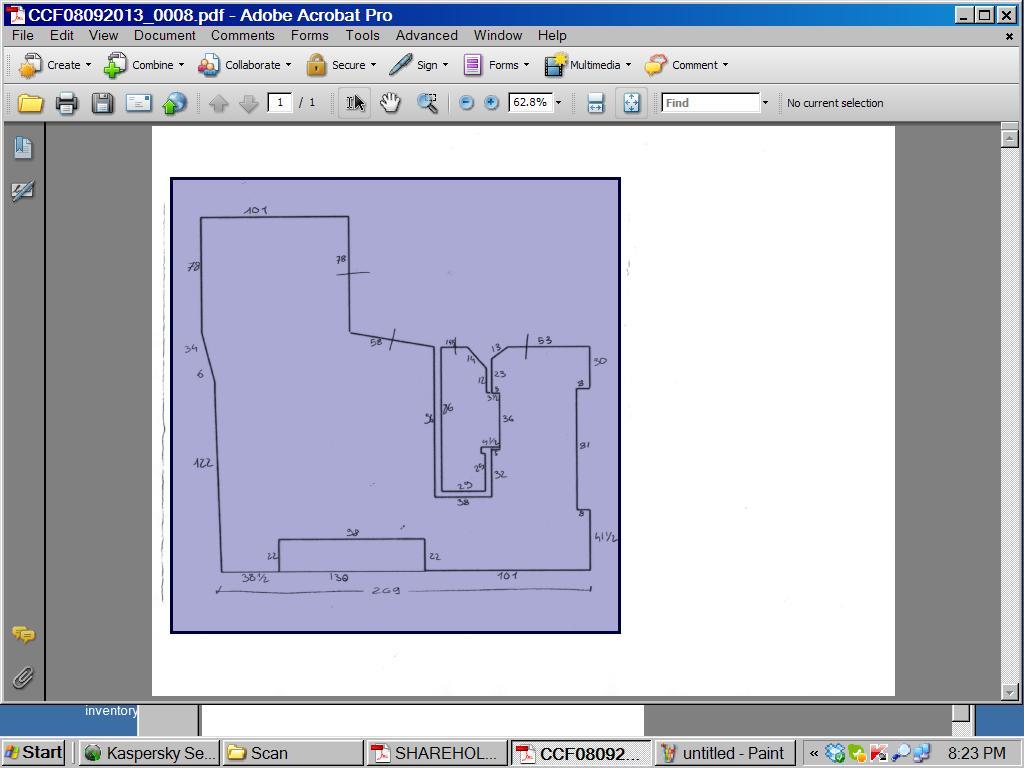Open the Find options dropdown arrow
The width and height of the screenshot is (1024, 768).
[765, 103]
